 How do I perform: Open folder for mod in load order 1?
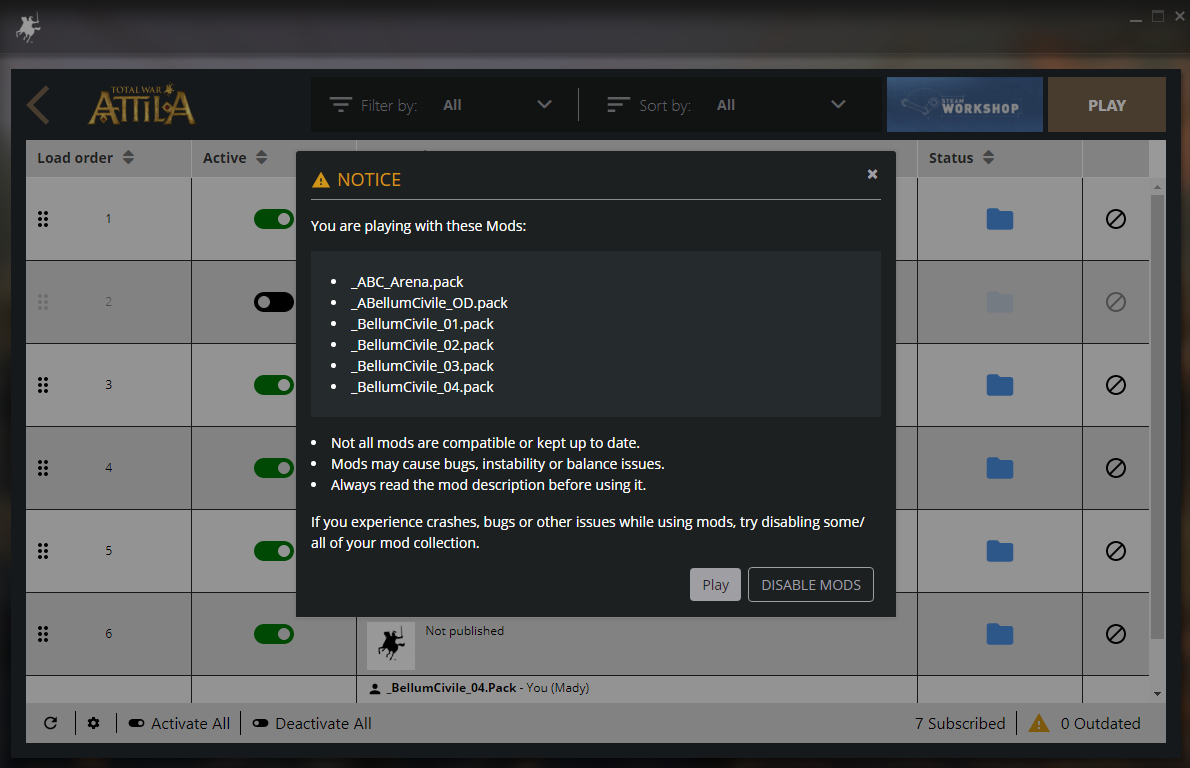tap(1000, 219)
